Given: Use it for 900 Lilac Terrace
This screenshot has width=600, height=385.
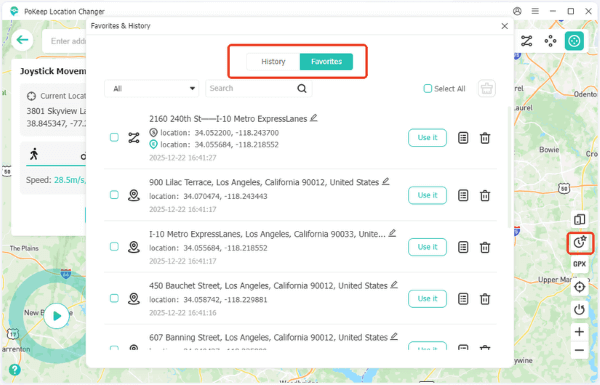Looking at the screenshot, I should 427,195.
